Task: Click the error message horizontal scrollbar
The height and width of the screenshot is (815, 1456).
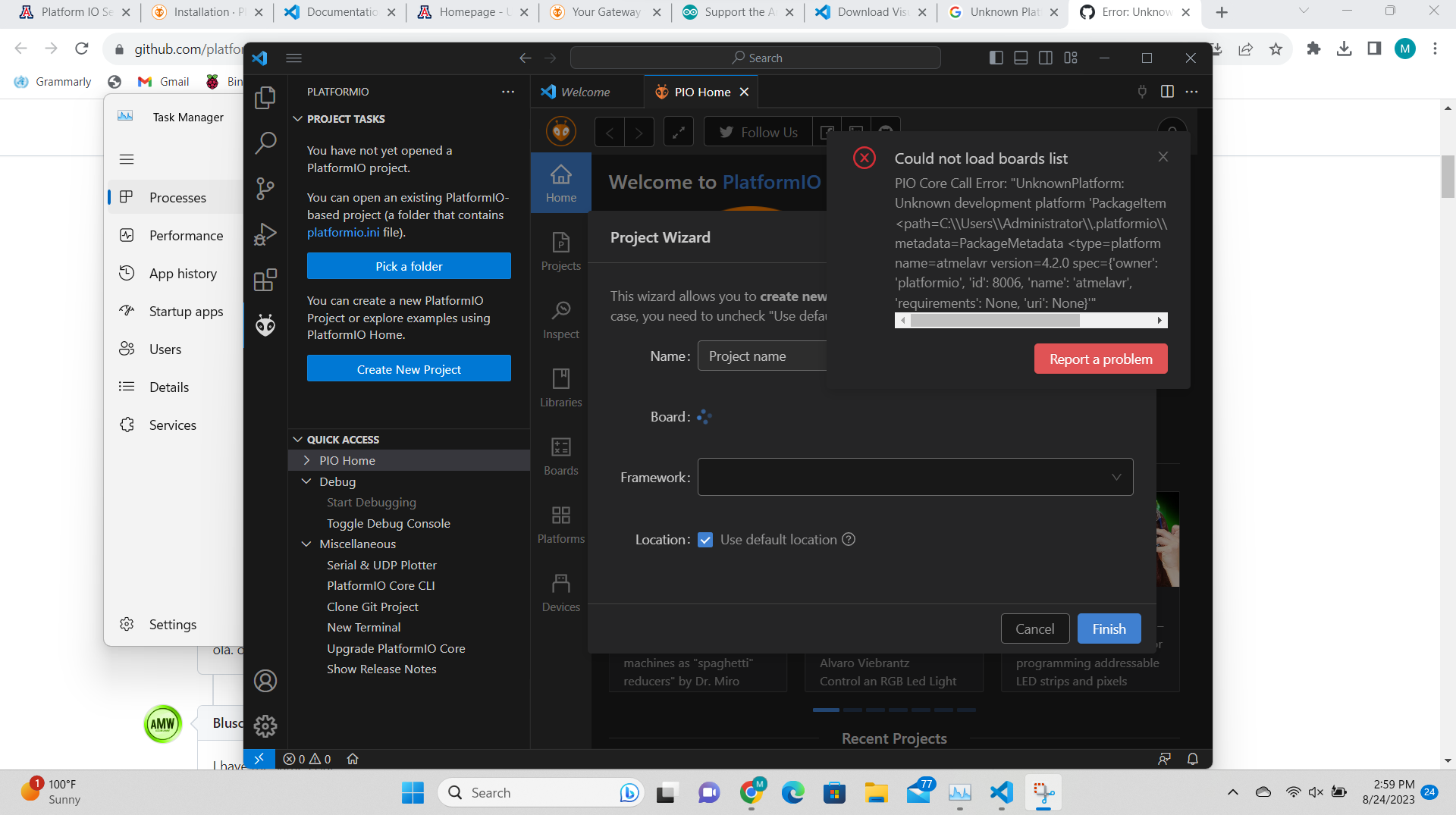Action: [995, 321]
